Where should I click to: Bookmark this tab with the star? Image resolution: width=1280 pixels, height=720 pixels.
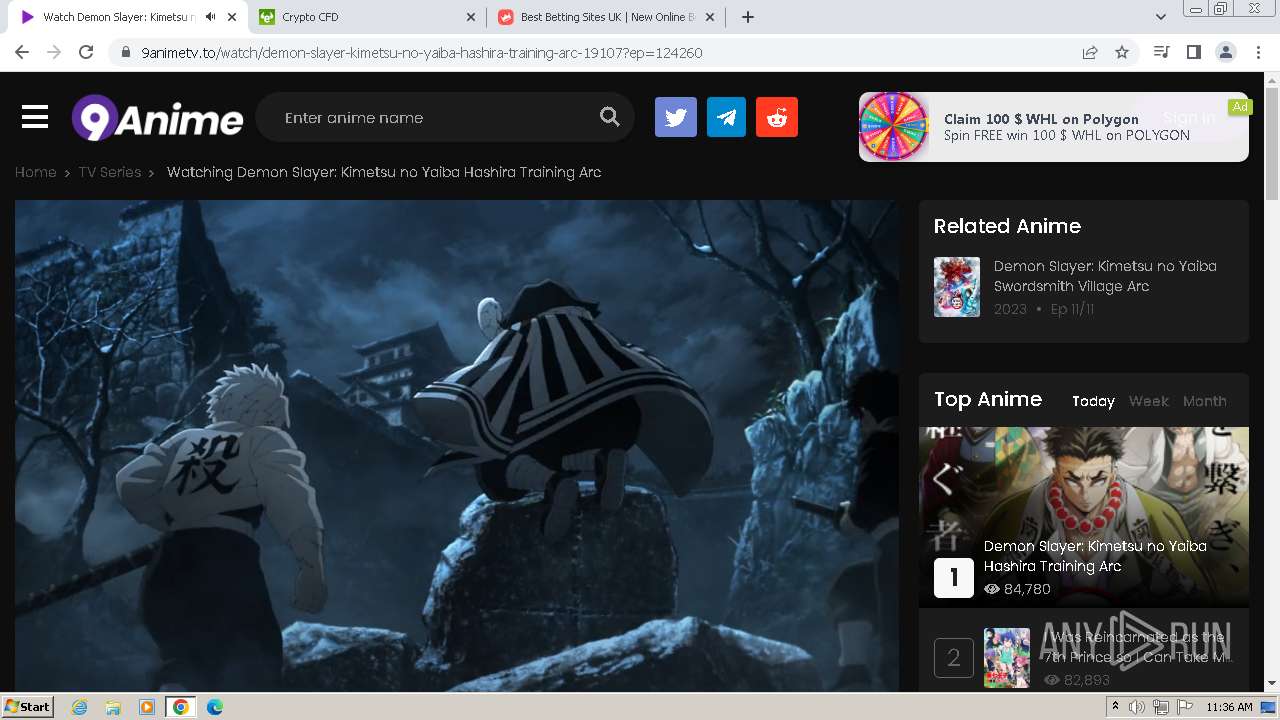1122,52
